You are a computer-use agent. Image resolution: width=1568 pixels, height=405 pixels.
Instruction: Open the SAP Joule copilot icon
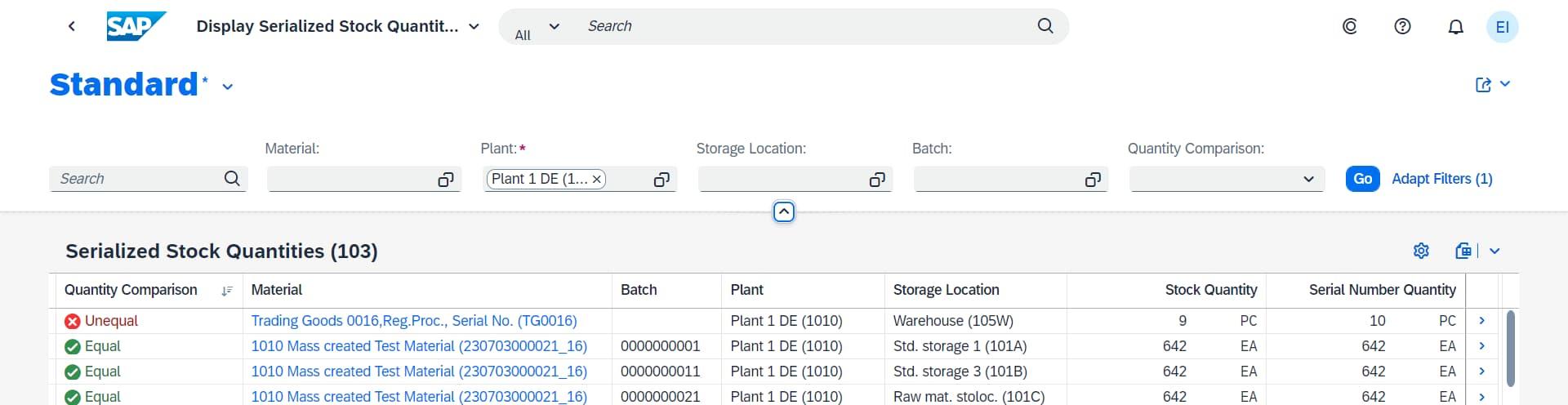[1350, 26]
